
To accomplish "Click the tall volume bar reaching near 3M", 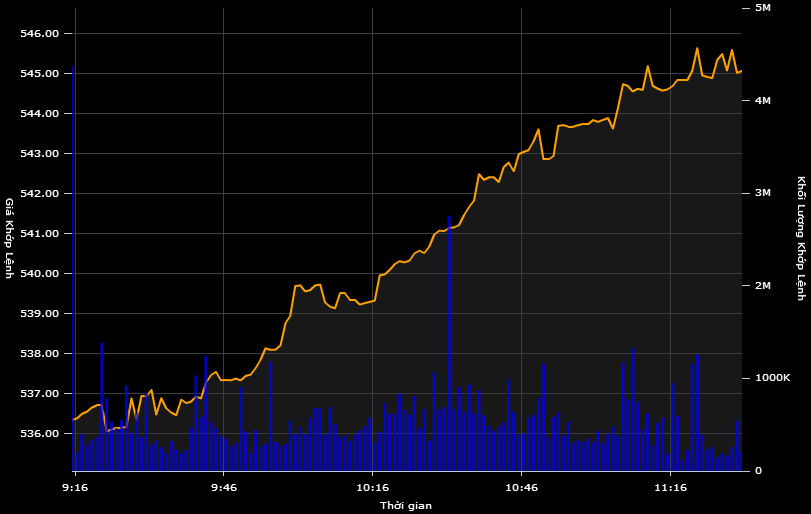I will [x=449, y=340].
